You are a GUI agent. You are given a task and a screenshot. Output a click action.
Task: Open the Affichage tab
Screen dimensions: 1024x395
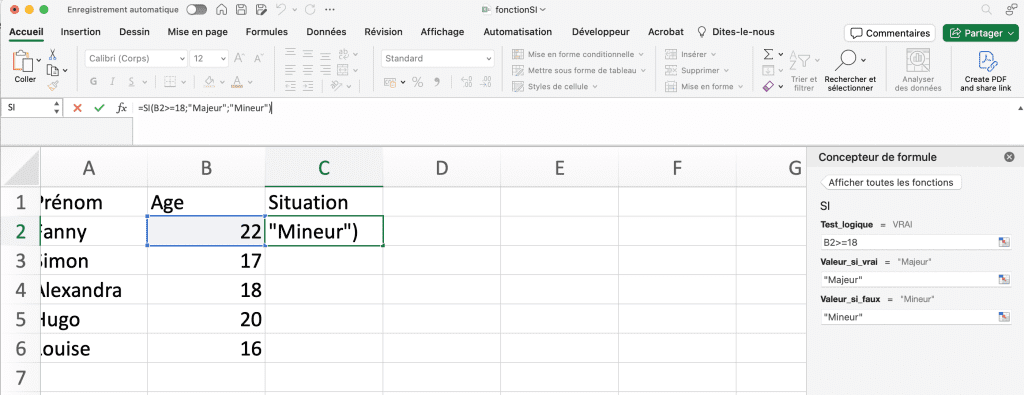[442, 32]
